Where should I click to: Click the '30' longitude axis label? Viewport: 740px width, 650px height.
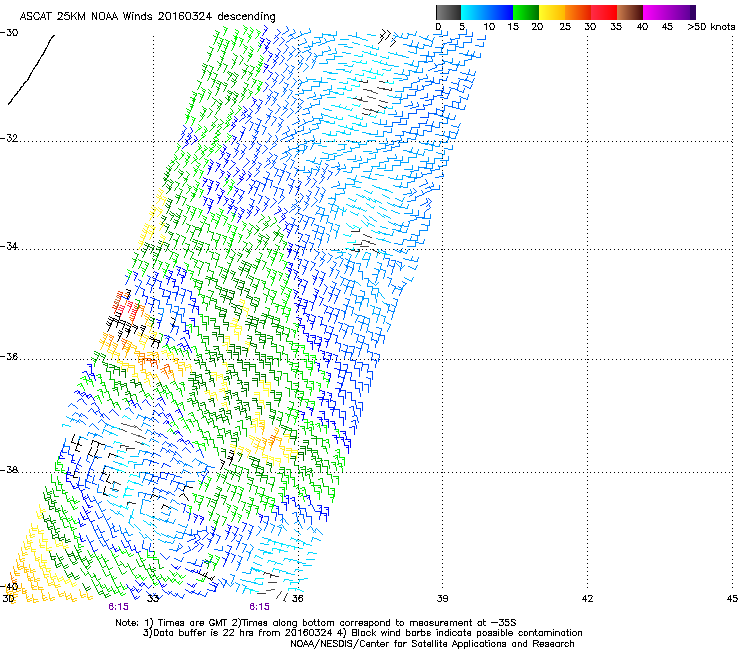(8, 599)
